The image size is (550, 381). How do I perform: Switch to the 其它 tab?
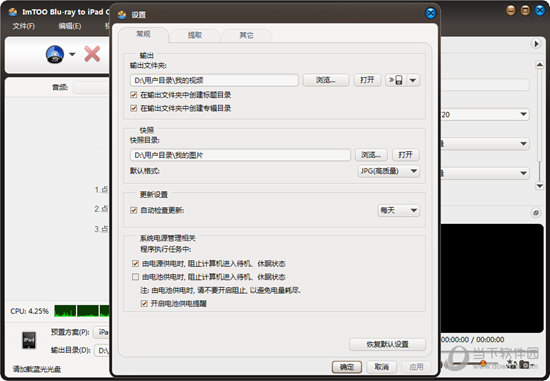246,35
